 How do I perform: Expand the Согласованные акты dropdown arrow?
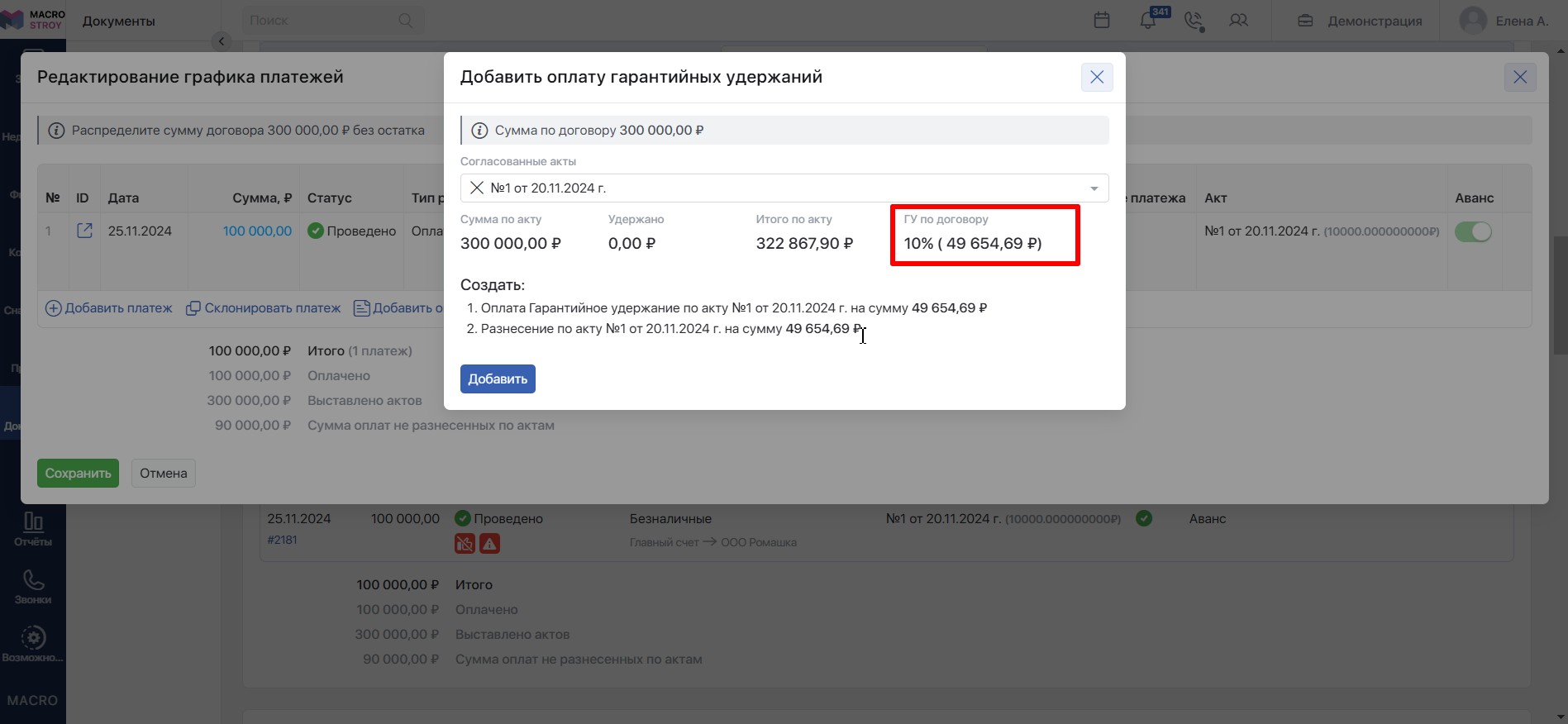pyautogui.click(x=1094, y=188)
